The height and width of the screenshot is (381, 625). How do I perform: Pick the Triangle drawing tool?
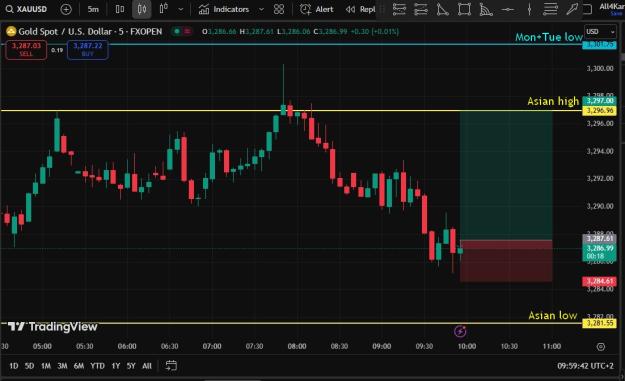(x=442, y=9)
